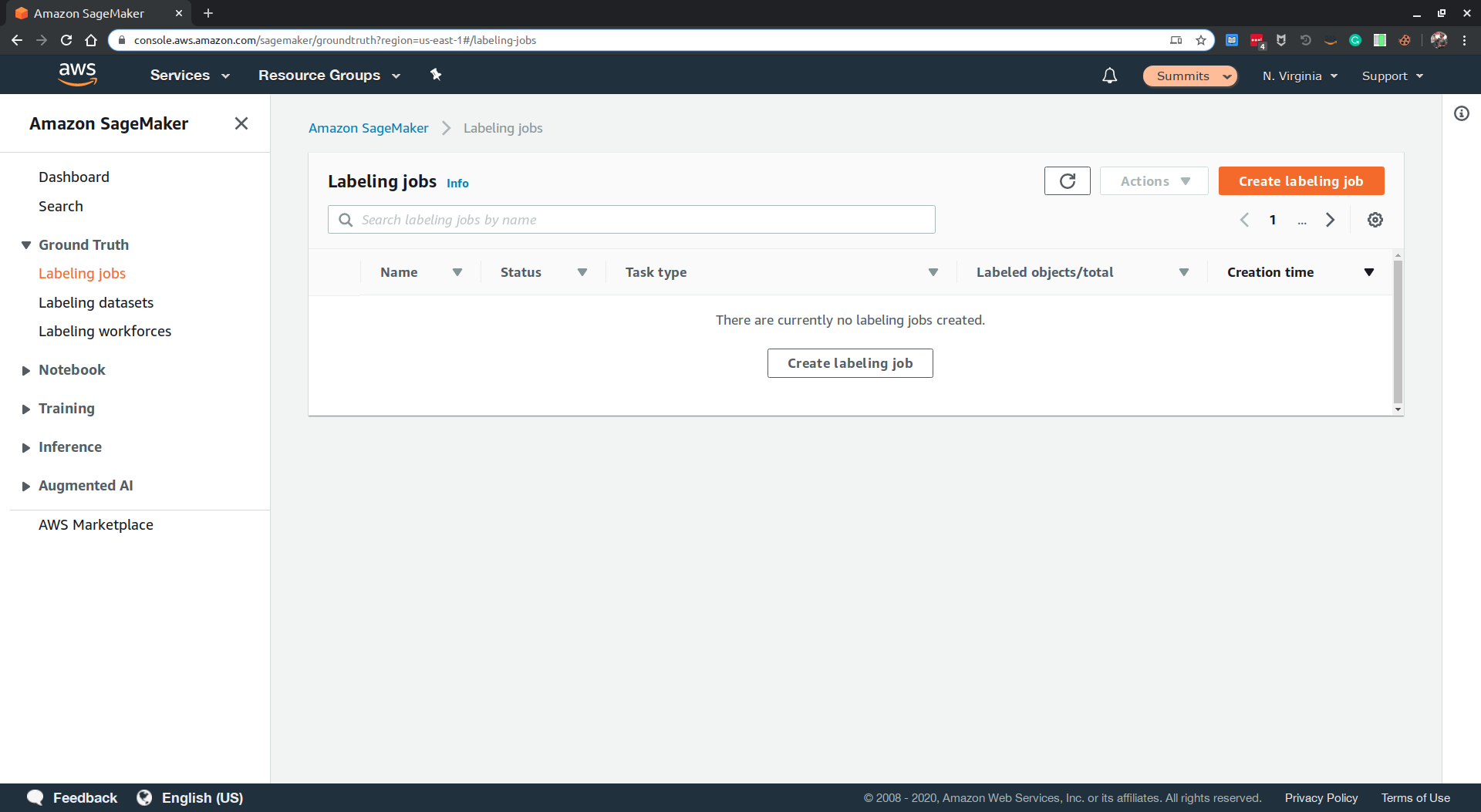Open the Terms of Use link

1415,797
